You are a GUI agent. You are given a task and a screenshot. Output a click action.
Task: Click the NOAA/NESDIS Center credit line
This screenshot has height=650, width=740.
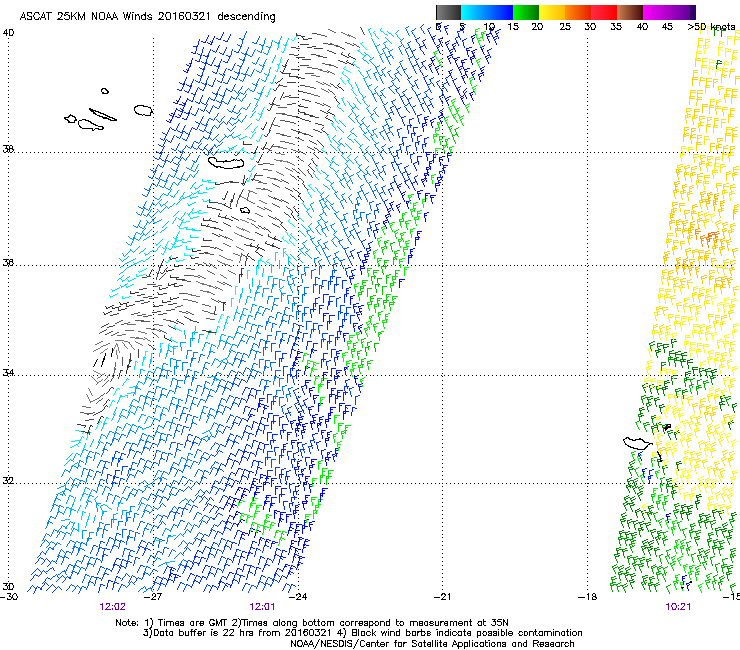pos(432,644)
